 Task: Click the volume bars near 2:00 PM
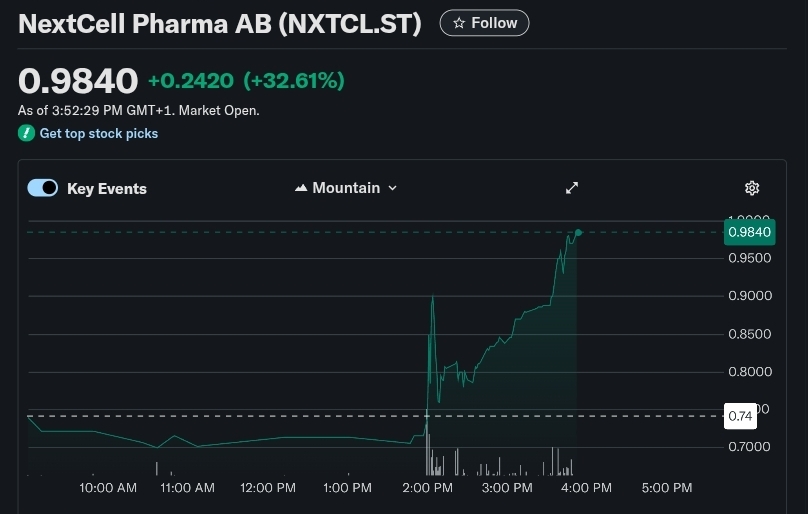tap(433, 464)
